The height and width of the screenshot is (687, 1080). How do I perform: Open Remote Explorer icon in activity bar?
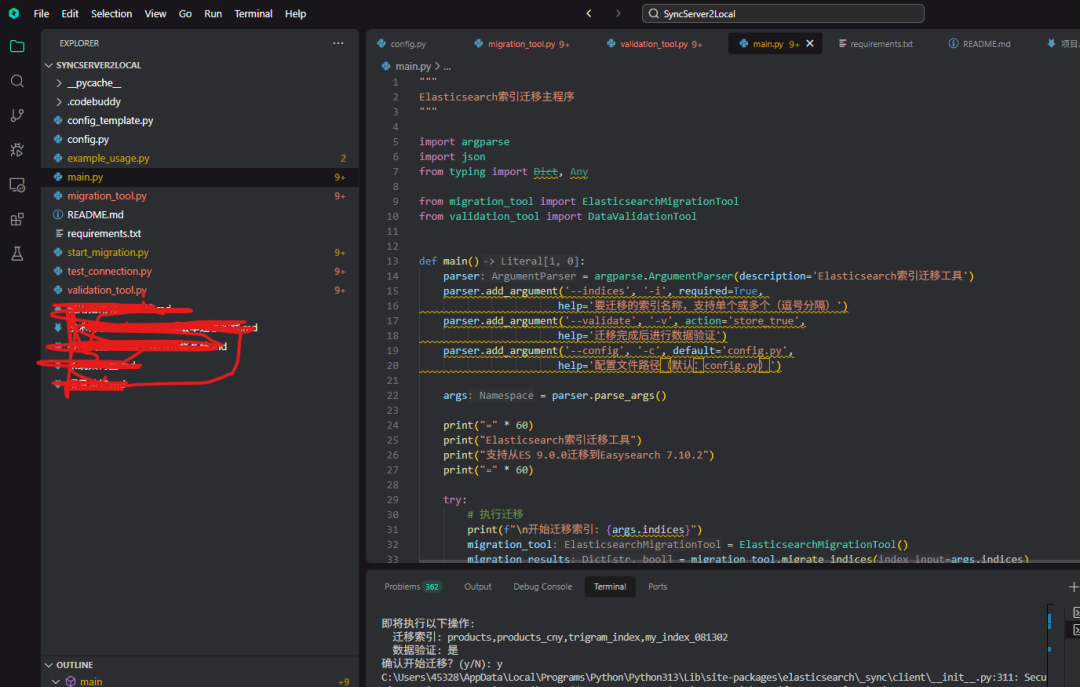pyautogui.click(x=17, y=185)
